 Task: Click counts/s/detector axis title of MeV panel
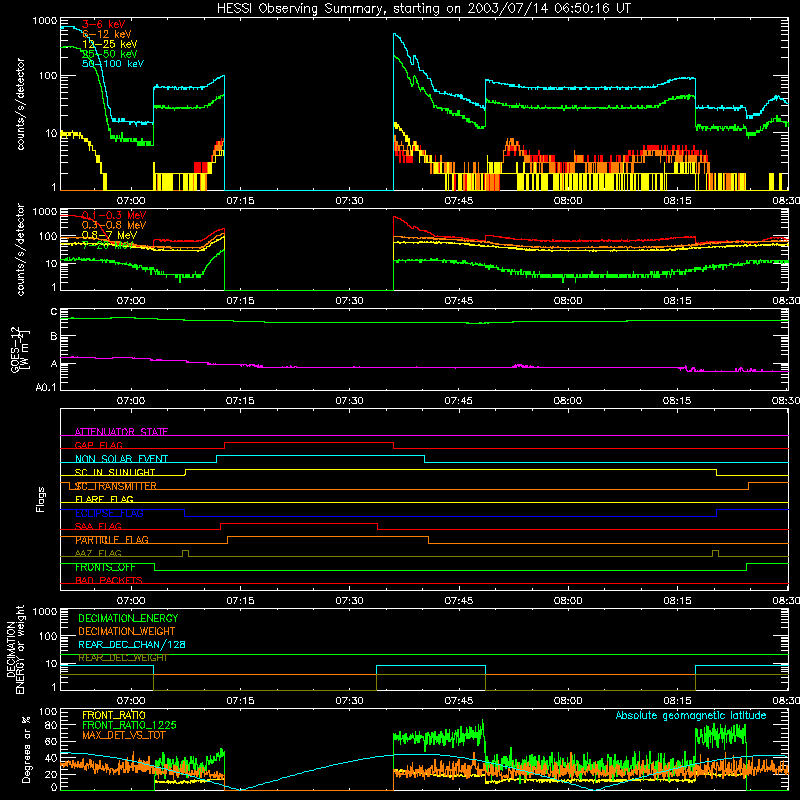pyautogui.click(x=20, y=249)
